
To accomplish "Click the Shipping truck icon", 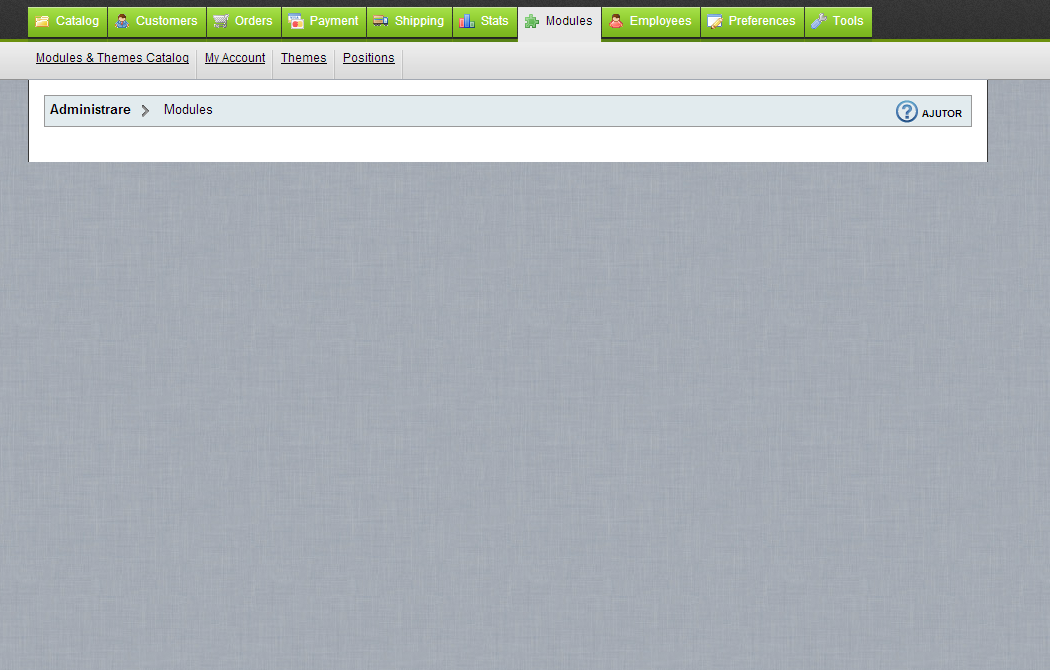I will coord(381,21).
